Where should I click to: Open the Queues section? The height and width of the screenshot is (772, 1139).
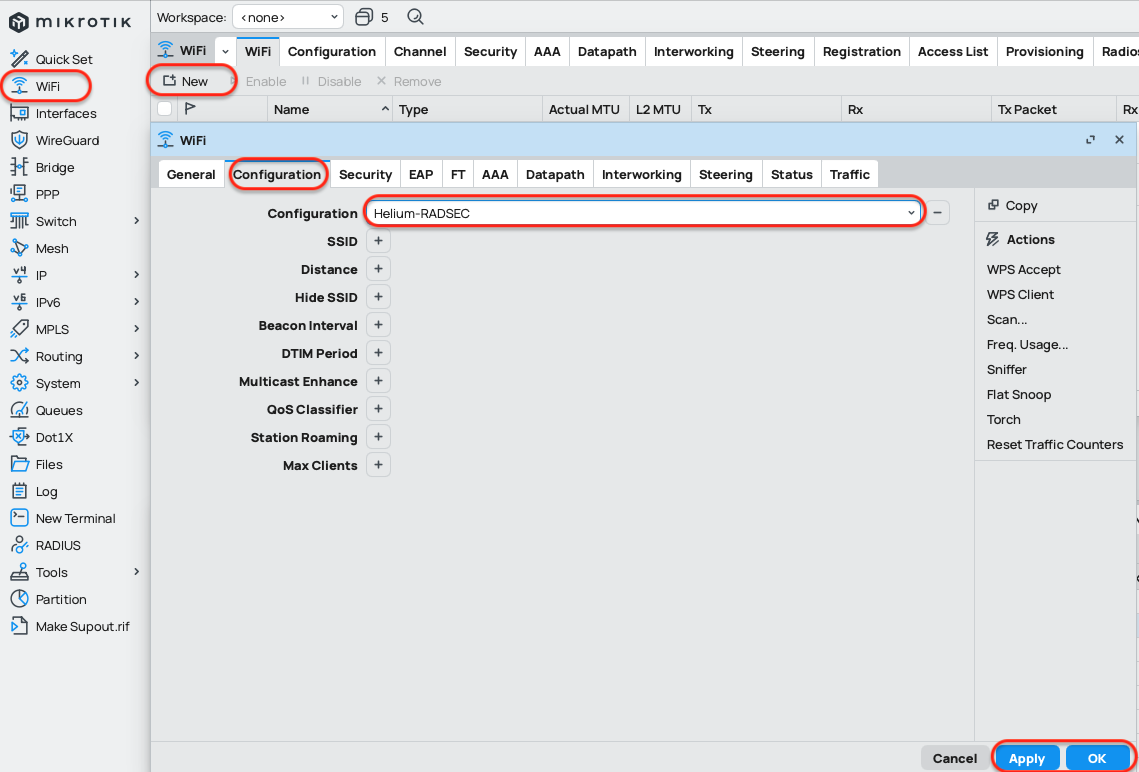point(59,410)
